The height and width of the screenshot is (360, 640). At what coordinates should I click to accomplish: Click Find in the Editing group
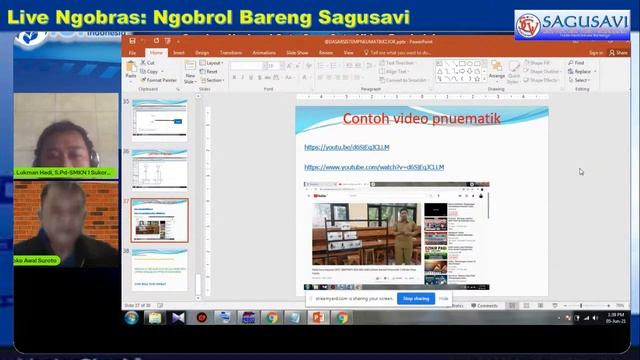click(576, 63)
